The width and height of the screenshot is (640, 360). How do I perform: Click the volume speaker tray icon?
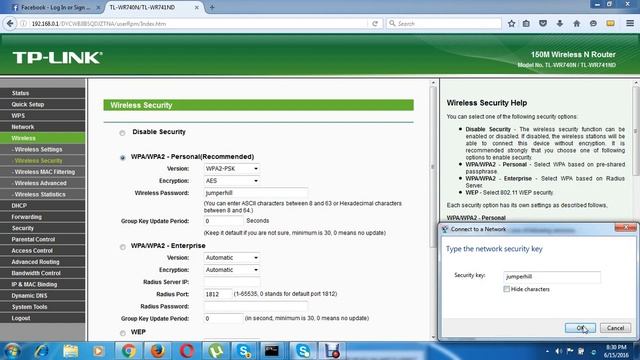coord(558,351)
